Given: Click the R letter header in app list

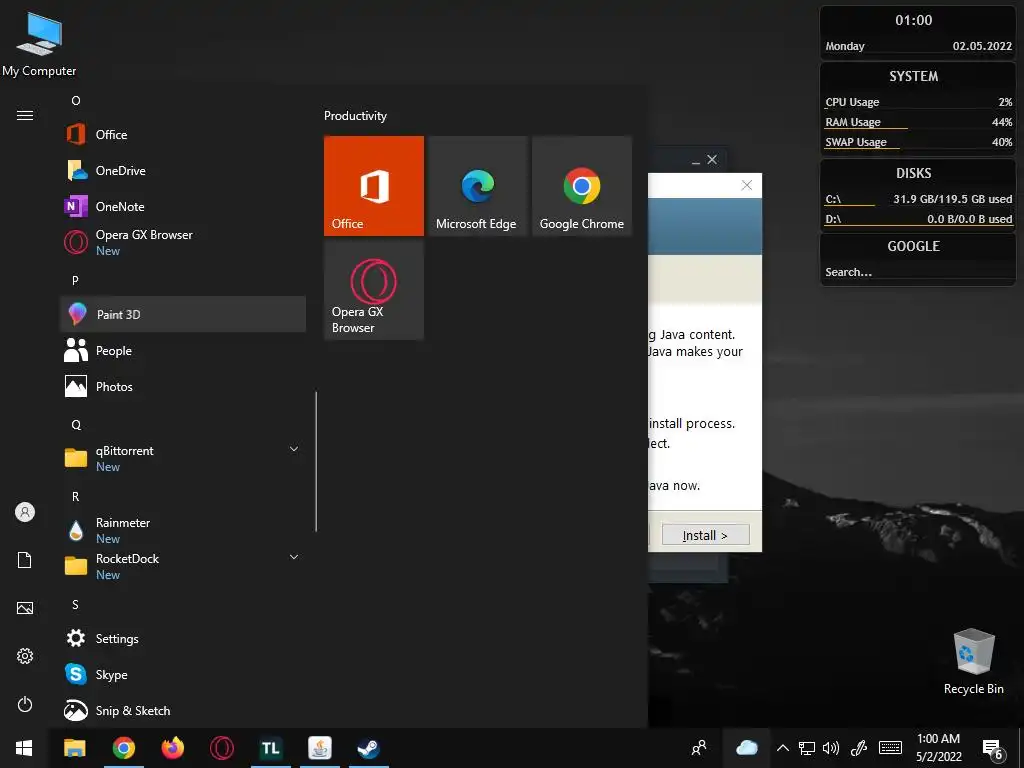Looking at the screenshot, I should coord(75,496).
